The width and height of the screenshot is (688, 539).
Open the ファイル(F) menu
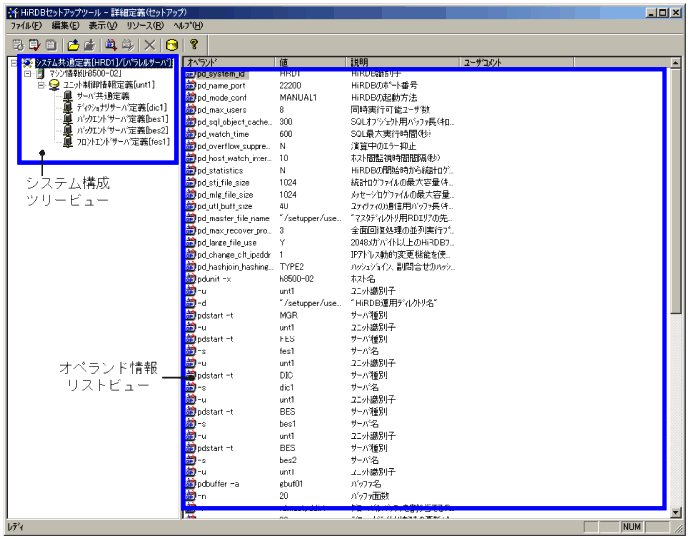click(x=25, y=25)
